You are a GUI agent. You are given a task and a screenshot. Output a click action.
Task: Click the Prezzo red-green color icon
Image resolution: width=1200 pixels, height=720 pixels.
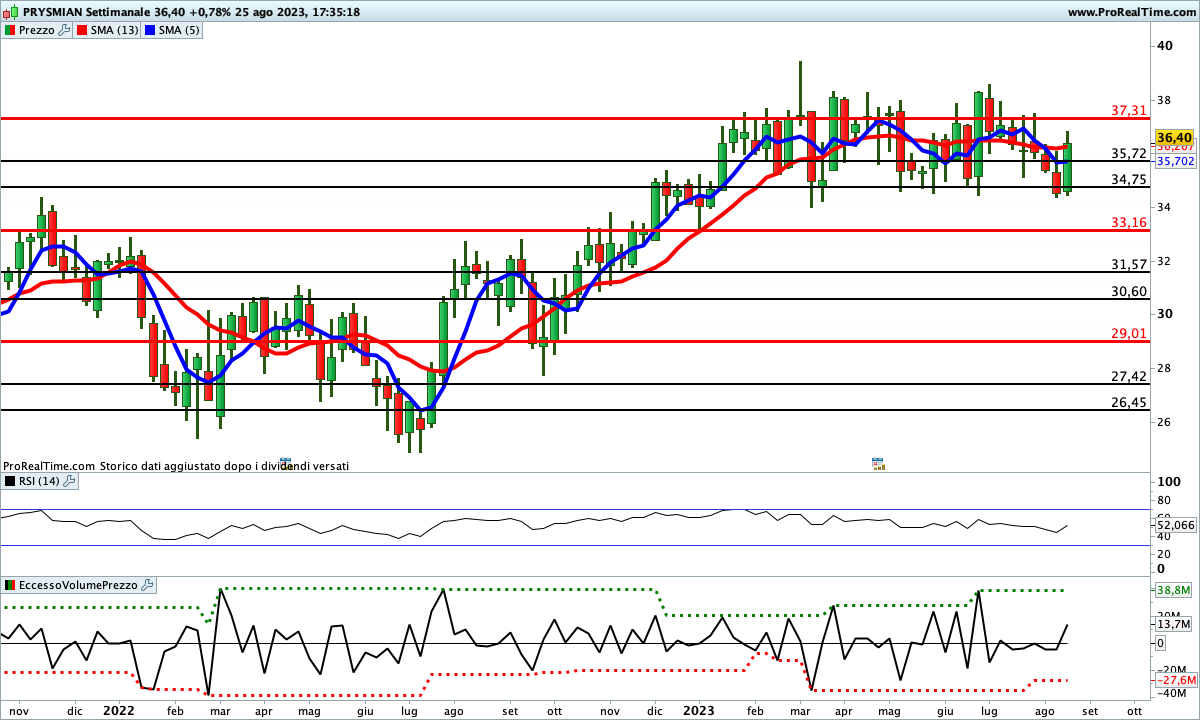10,30
